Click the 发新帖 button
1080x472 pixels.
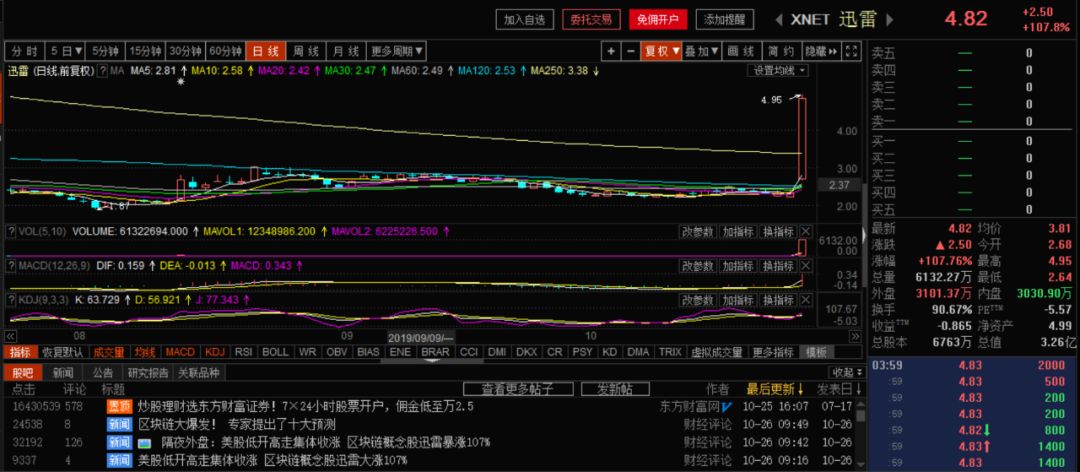pyautogui.click(x=616, y=389)
